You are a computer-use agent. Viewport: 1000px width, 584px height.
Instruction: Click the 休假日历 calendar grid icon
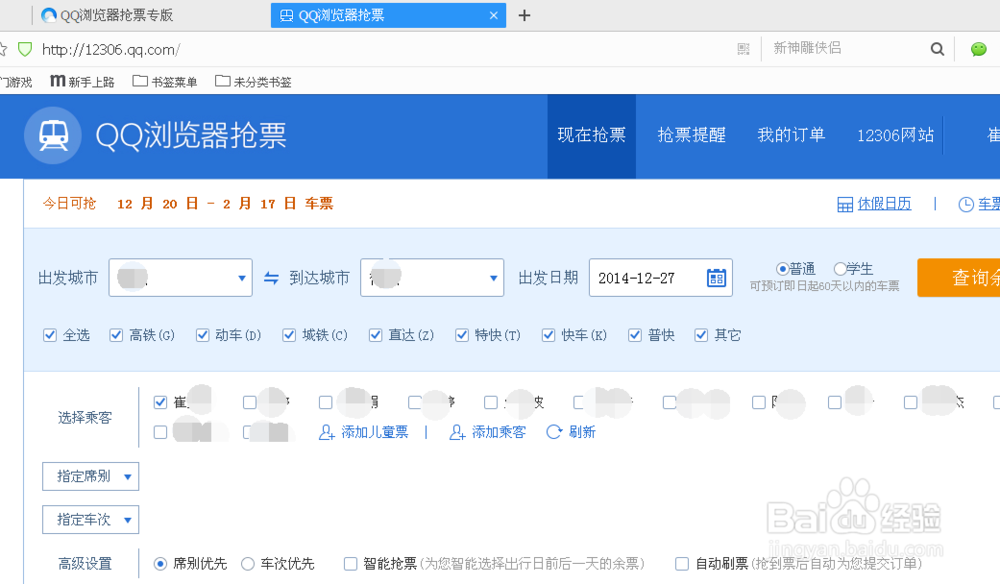tap(845, 204)
